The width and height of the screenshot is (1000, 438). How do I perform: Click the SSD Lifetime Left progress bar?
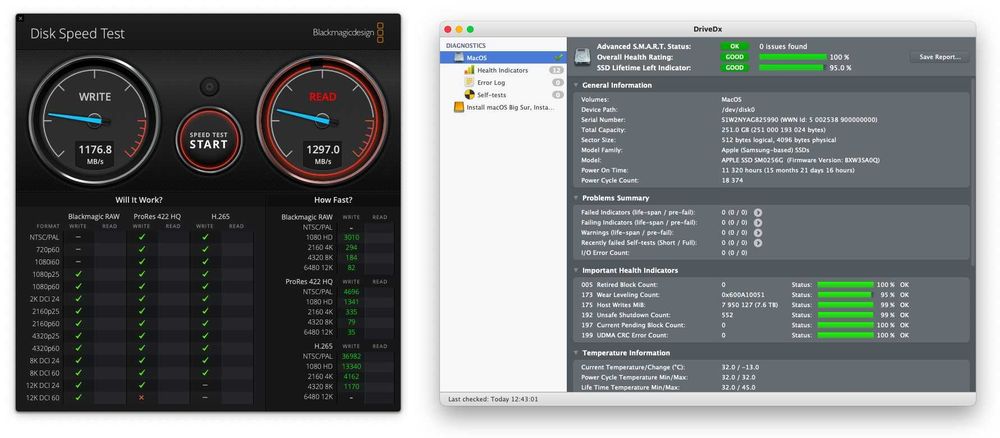click(x=793, y=68)
